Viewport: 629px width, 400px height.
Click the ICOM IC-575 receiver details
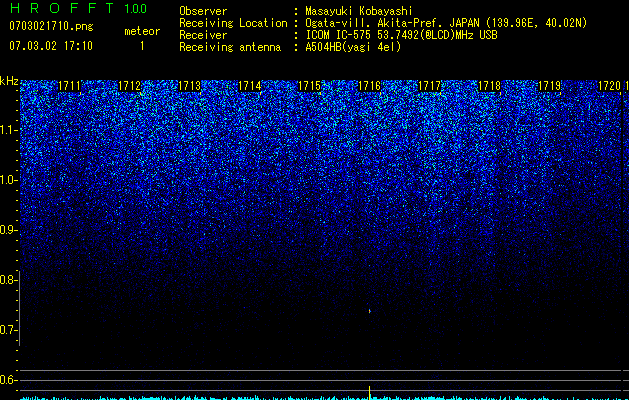coord(401,35)
